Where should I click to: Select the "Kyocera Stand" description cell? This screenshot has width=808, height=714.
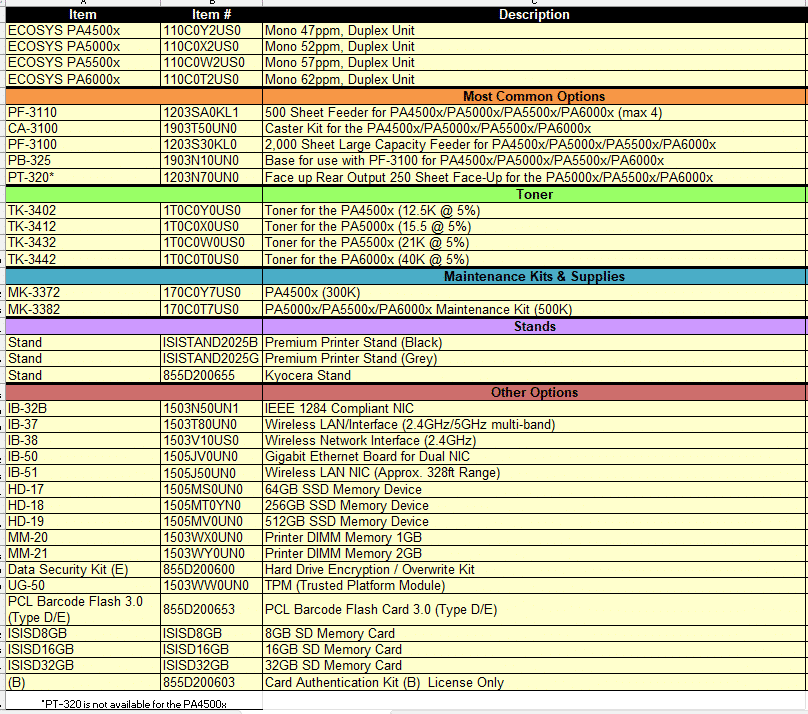(x=308, y=375)
